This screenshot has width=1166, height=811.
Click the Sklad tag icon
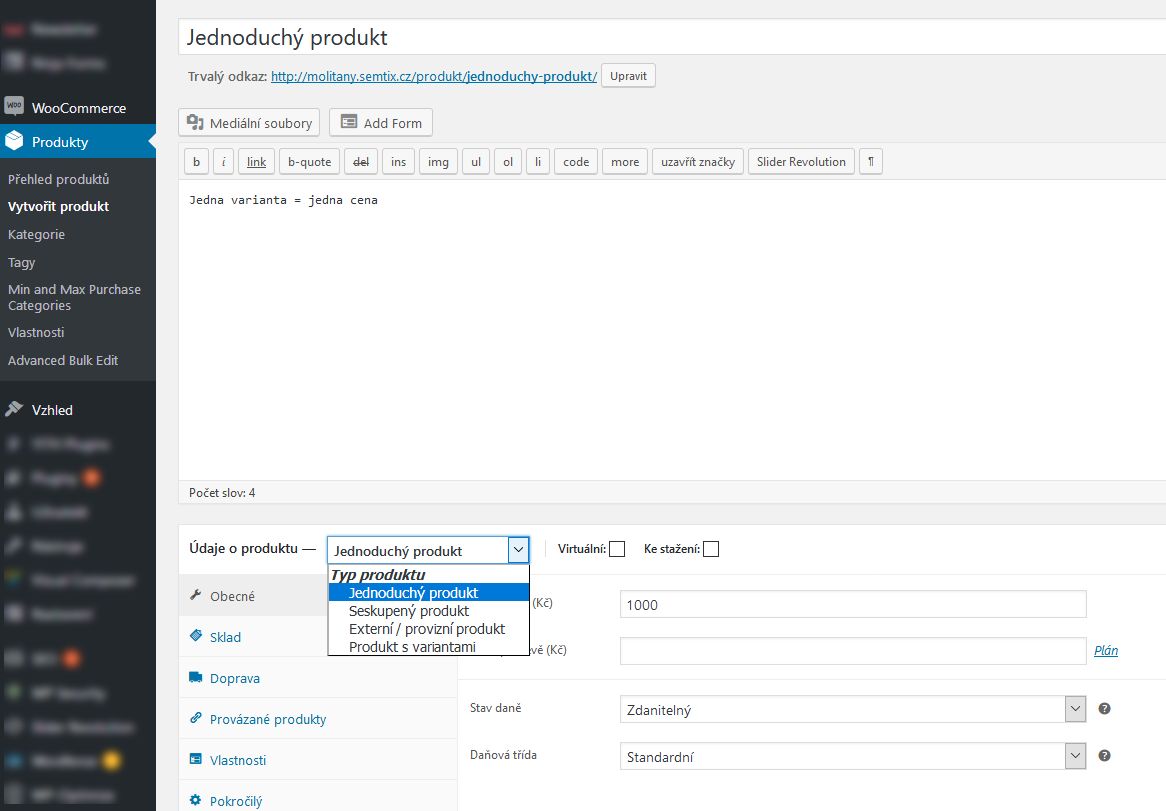(196, 637)
